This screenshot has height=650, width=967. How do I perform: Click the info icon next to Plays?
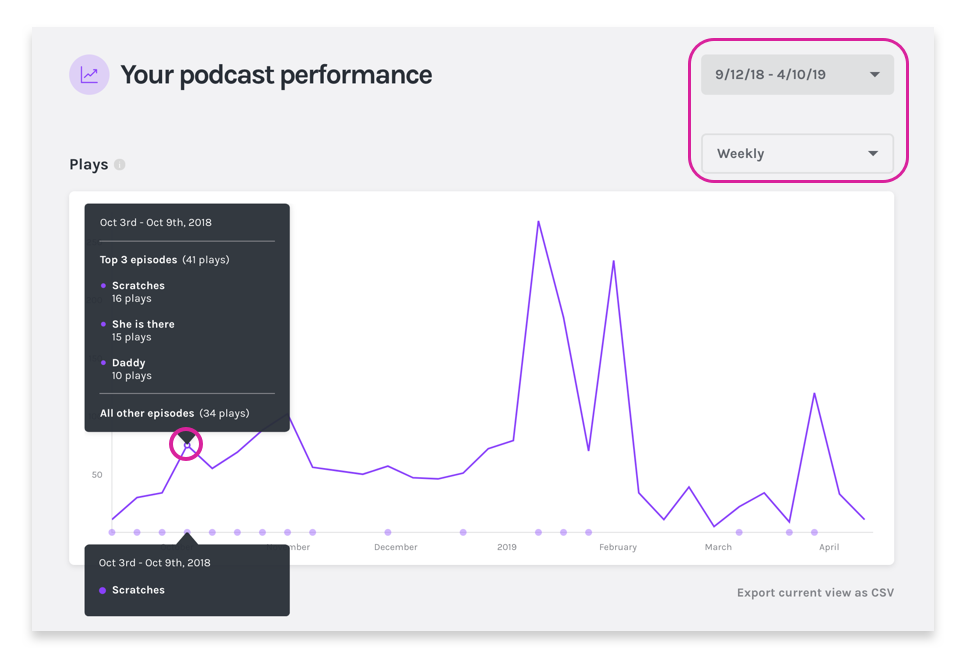120,164
